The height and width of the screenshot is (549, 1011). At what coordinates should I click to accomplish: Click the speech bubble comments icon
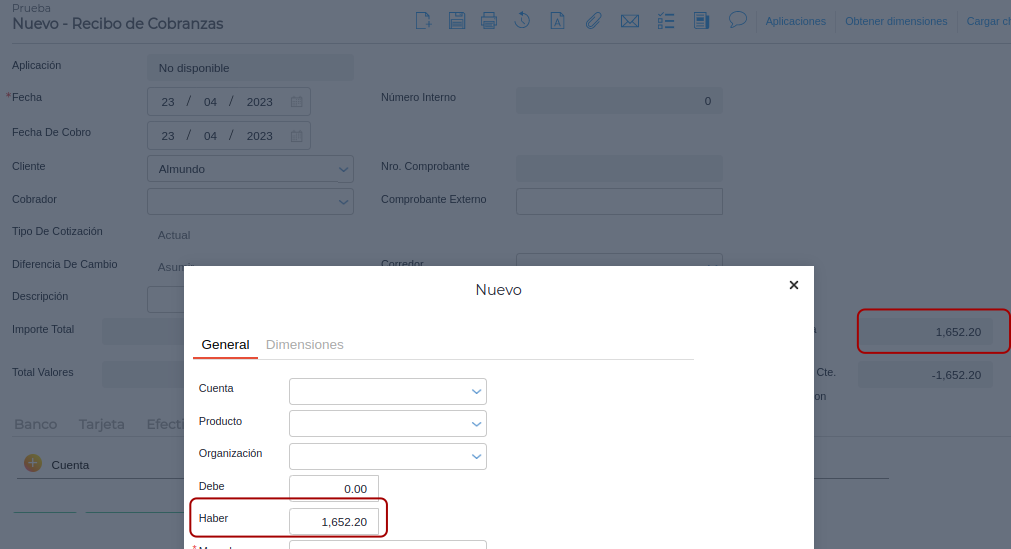click(x=738, y=19)
